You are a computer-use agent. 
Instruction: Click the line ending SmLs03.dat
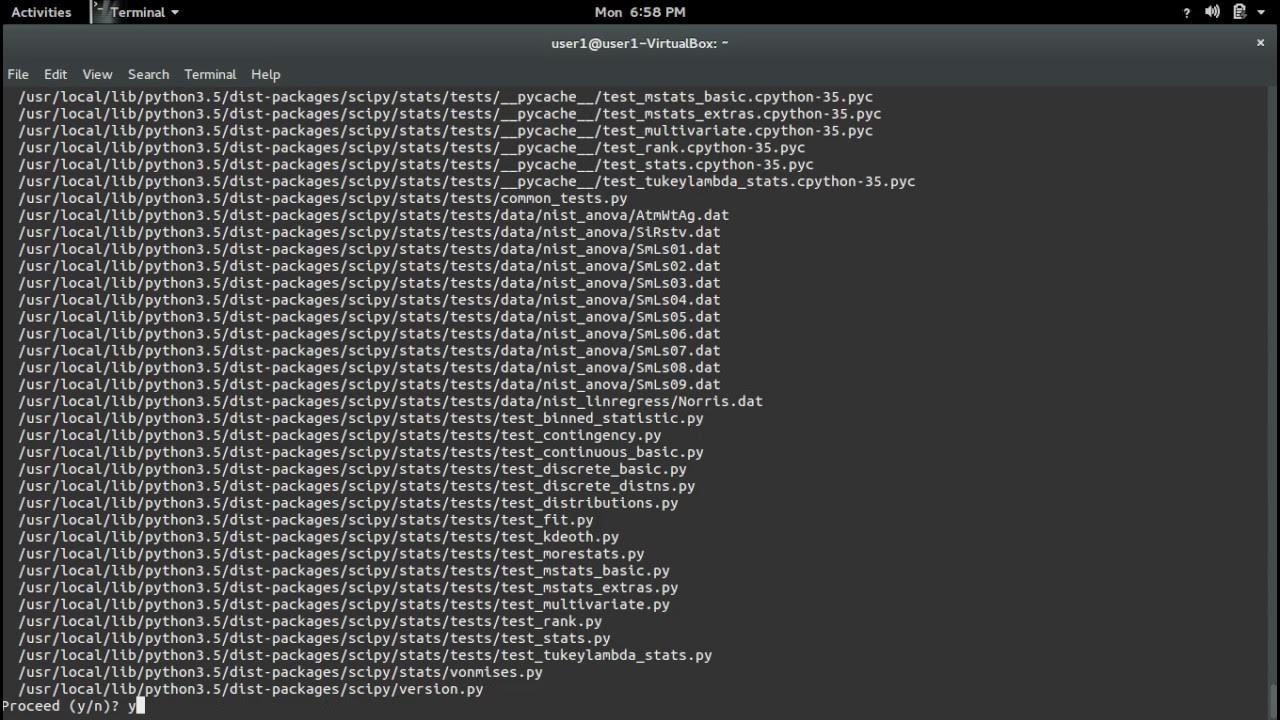pos(369,284)
